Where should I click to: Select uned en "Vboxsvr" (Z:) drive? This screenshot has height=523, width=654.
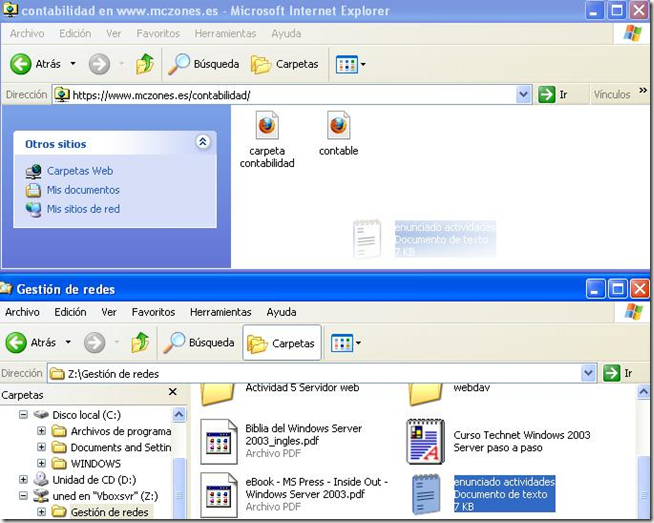[105, 496]
